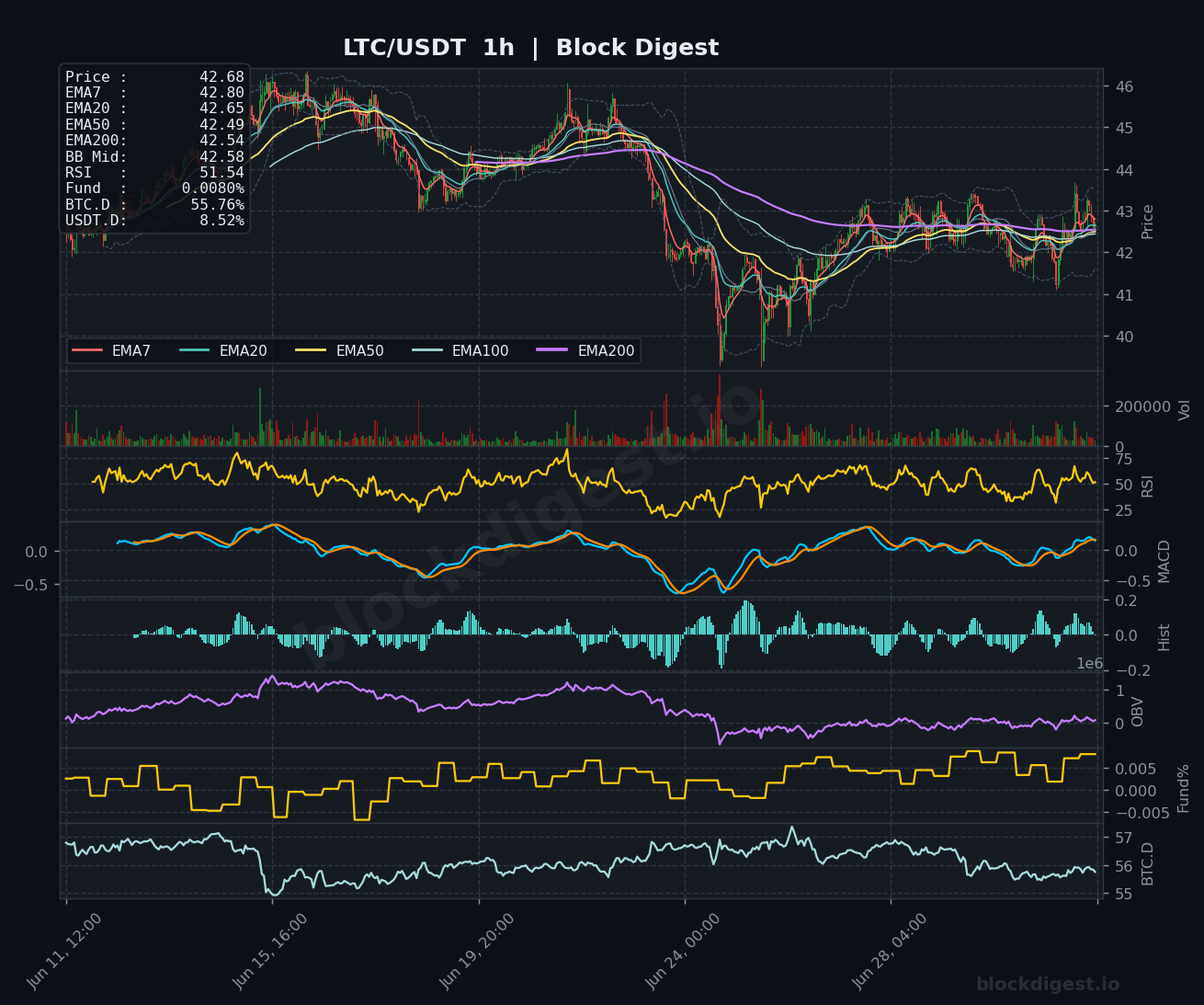Click the 'RSI : 51.54' info line
Viewport: 1204px width, 1005px height.
[154, 172]
